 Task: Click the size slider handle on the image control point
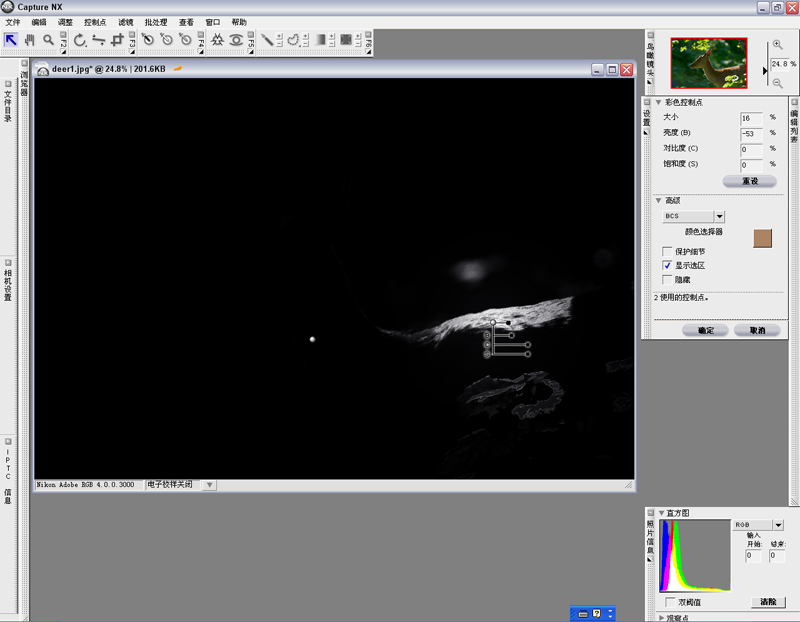click(x=508, y=322)
